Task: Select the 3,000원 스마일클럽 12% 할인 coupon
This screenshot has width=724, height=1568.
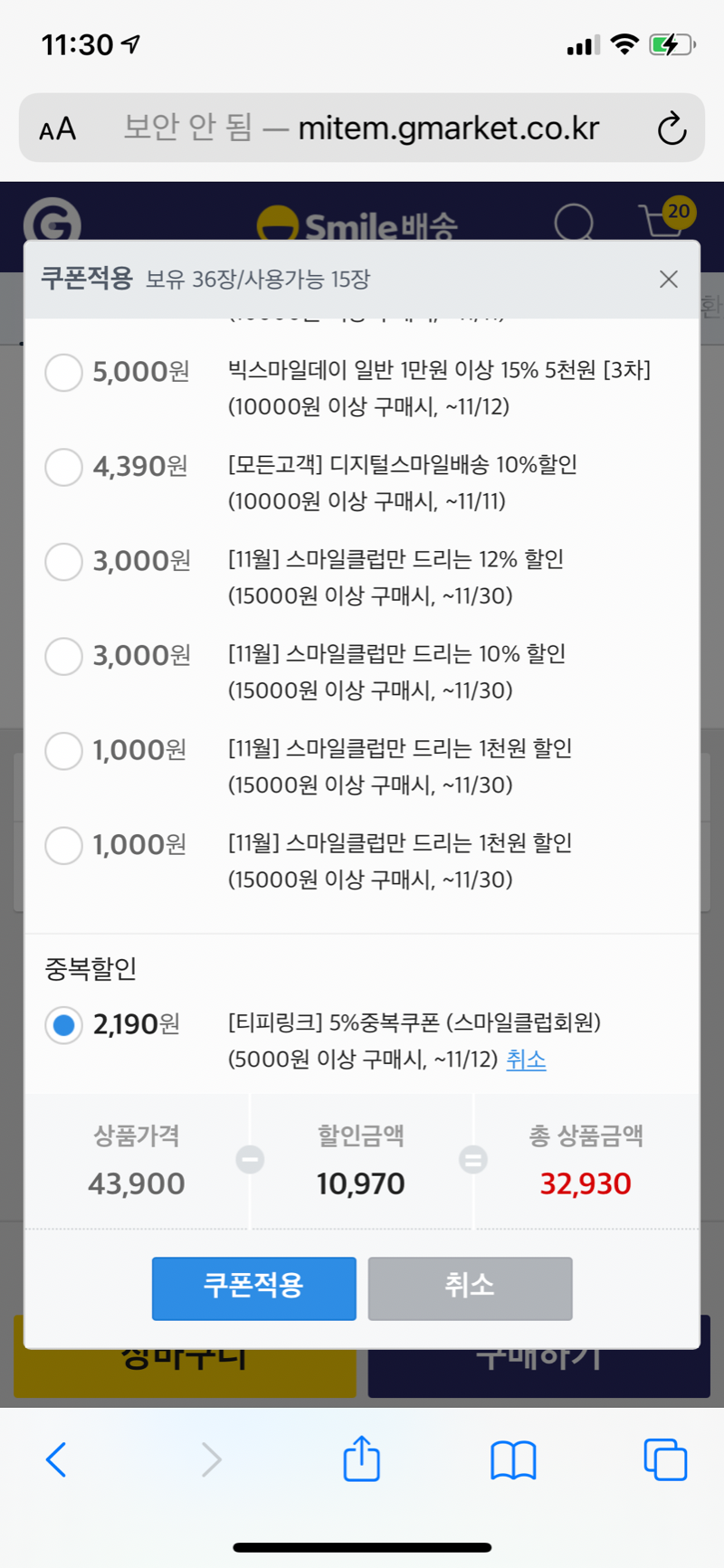Action: [x=63, y=561]
